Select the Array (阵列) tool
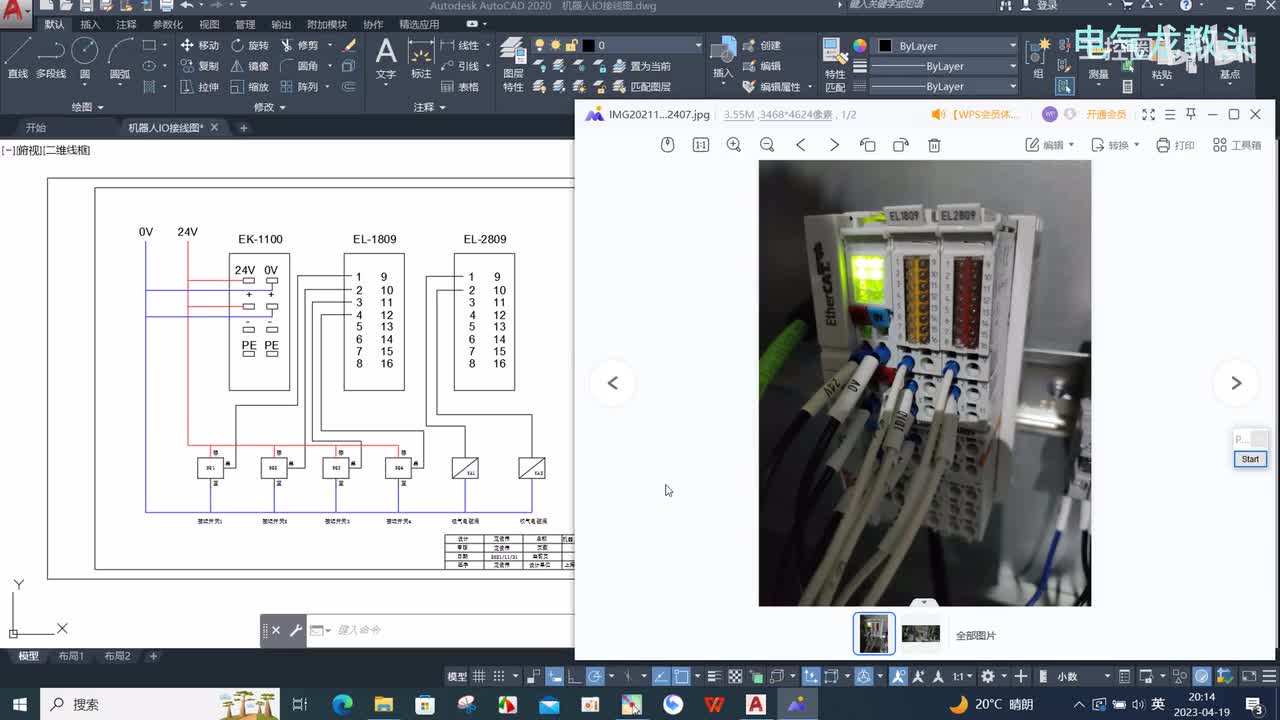 click(299, 87)
